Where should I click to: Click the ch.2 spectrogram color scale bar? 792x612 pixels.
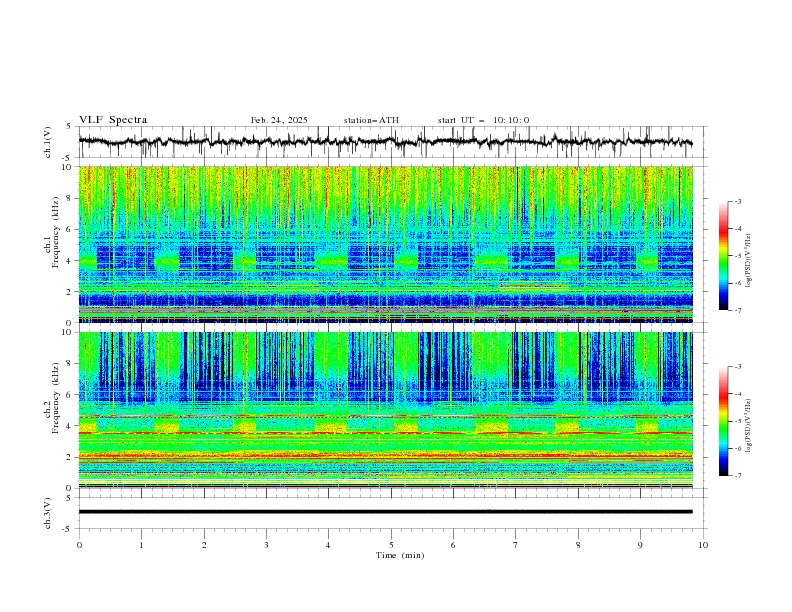[x=723, y=421]
